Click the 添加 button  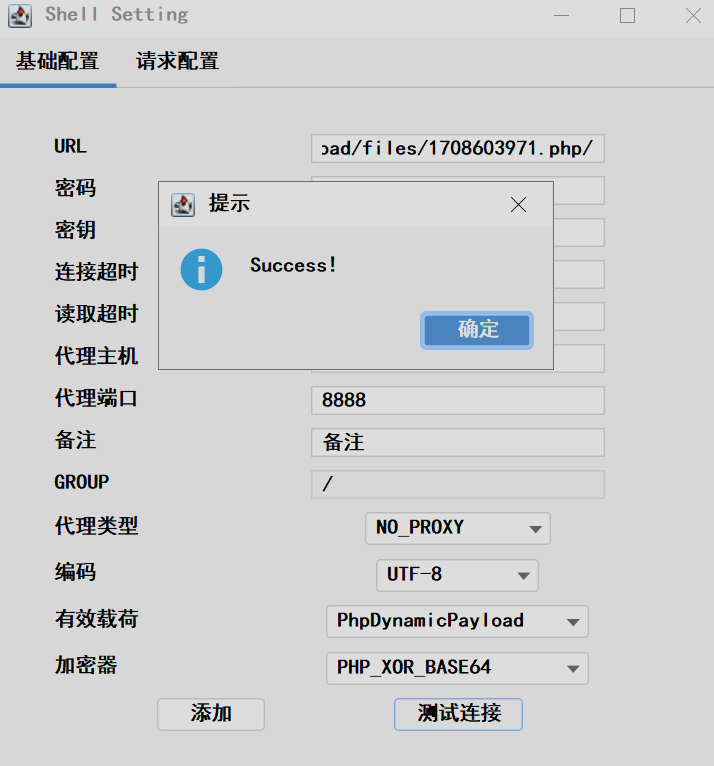click(211, 714)
